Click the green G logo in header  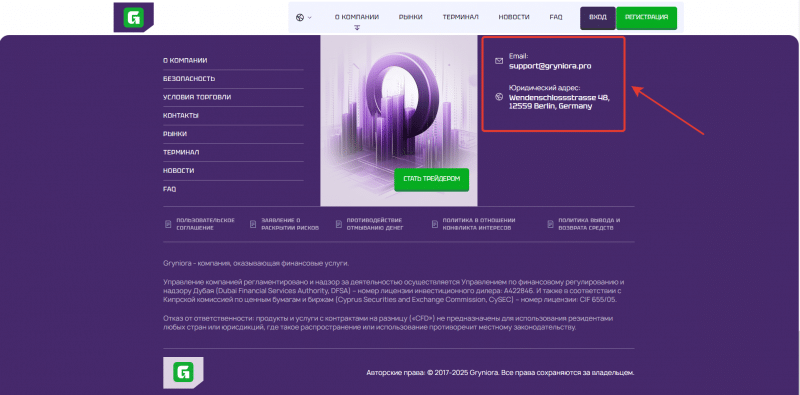click(134, 17)
